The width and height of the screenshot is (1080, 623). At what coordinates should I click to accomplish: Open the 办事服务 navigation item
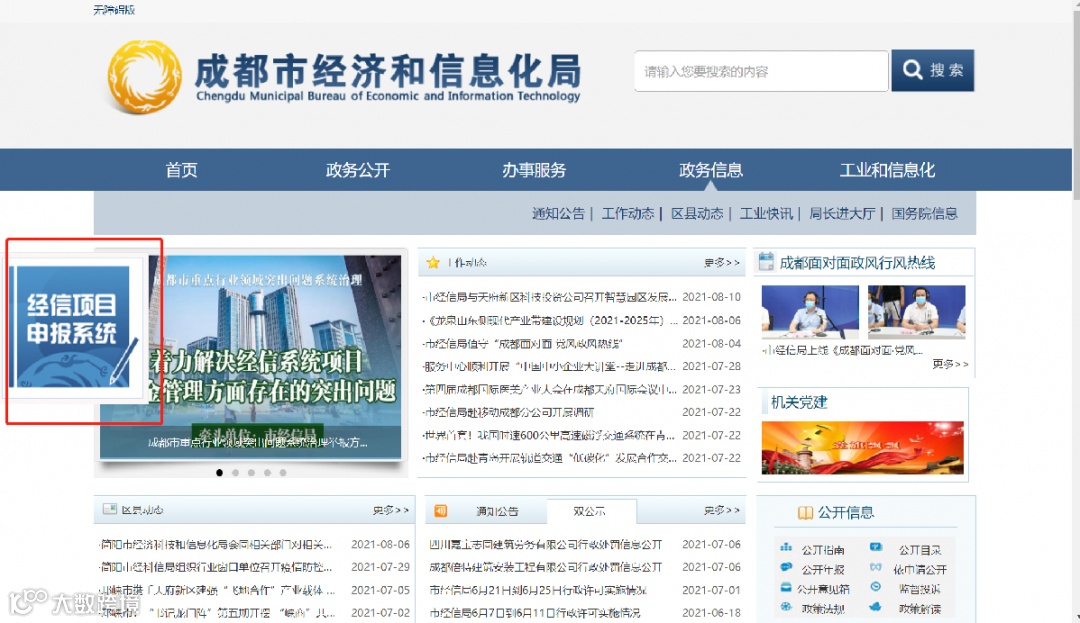[x=534, y=170]
